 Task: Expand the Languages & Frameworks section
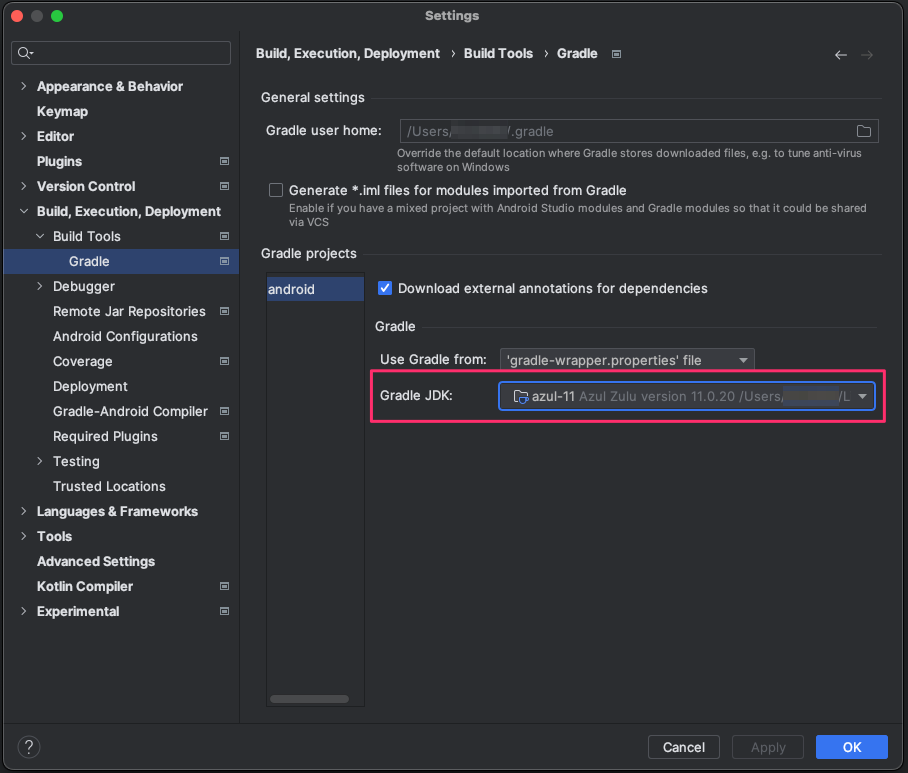click(24, 511)
